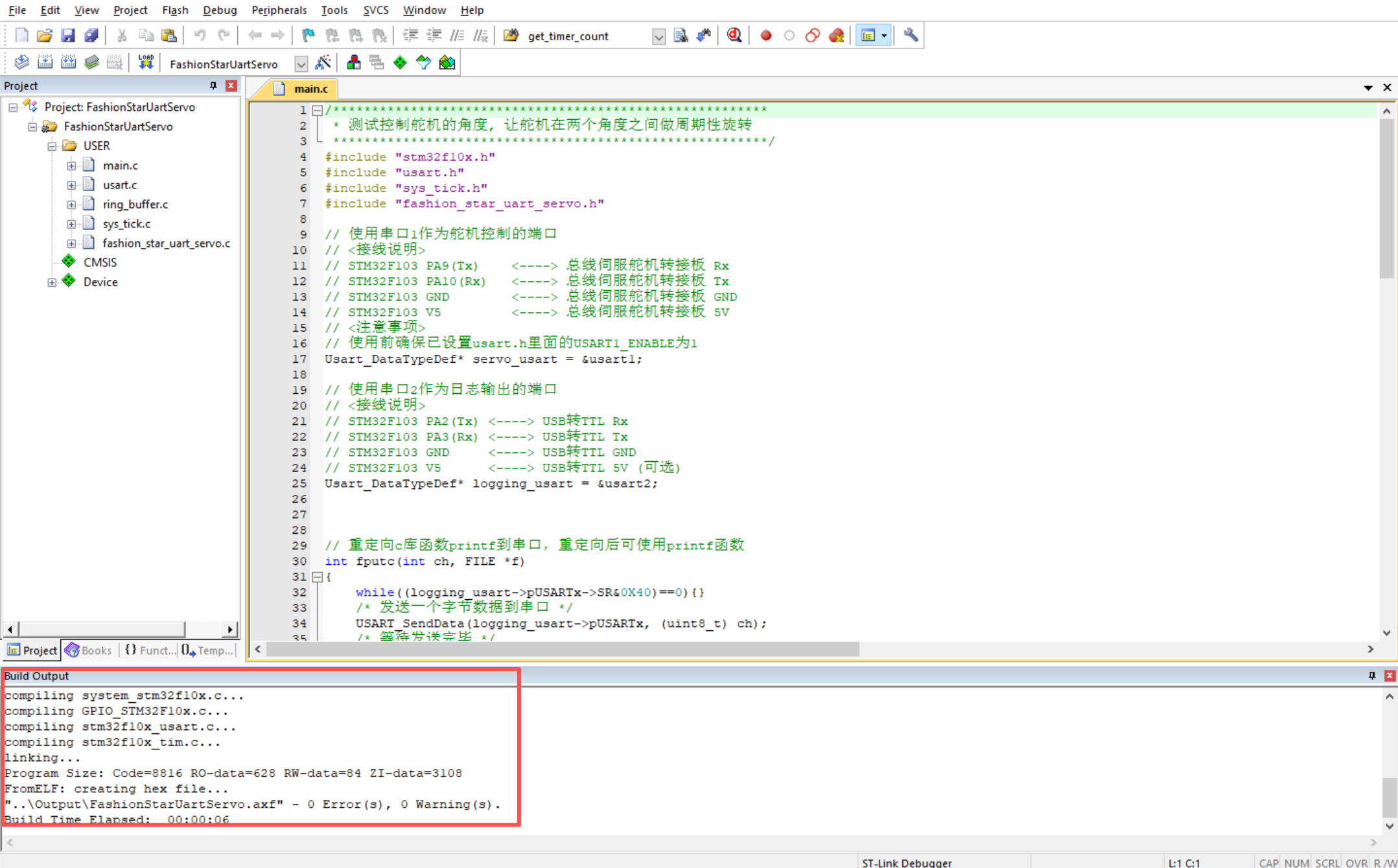Click the editor horizontal scrollbar thumb

click(x=561, y=649)
